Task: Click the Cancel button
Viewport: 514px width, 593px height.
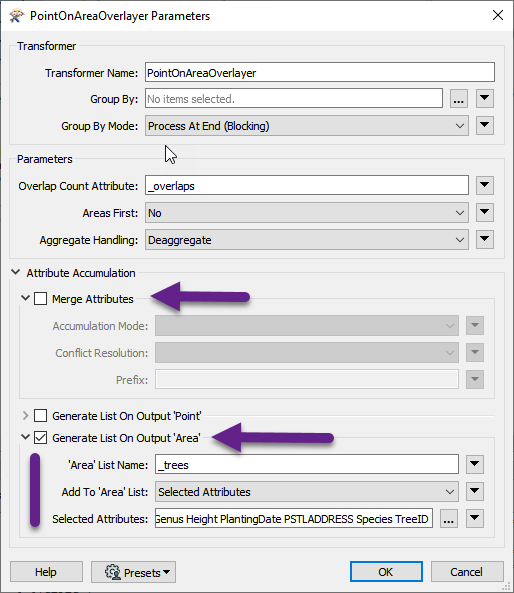Action: pyautogui.click(x=467, y=571)
